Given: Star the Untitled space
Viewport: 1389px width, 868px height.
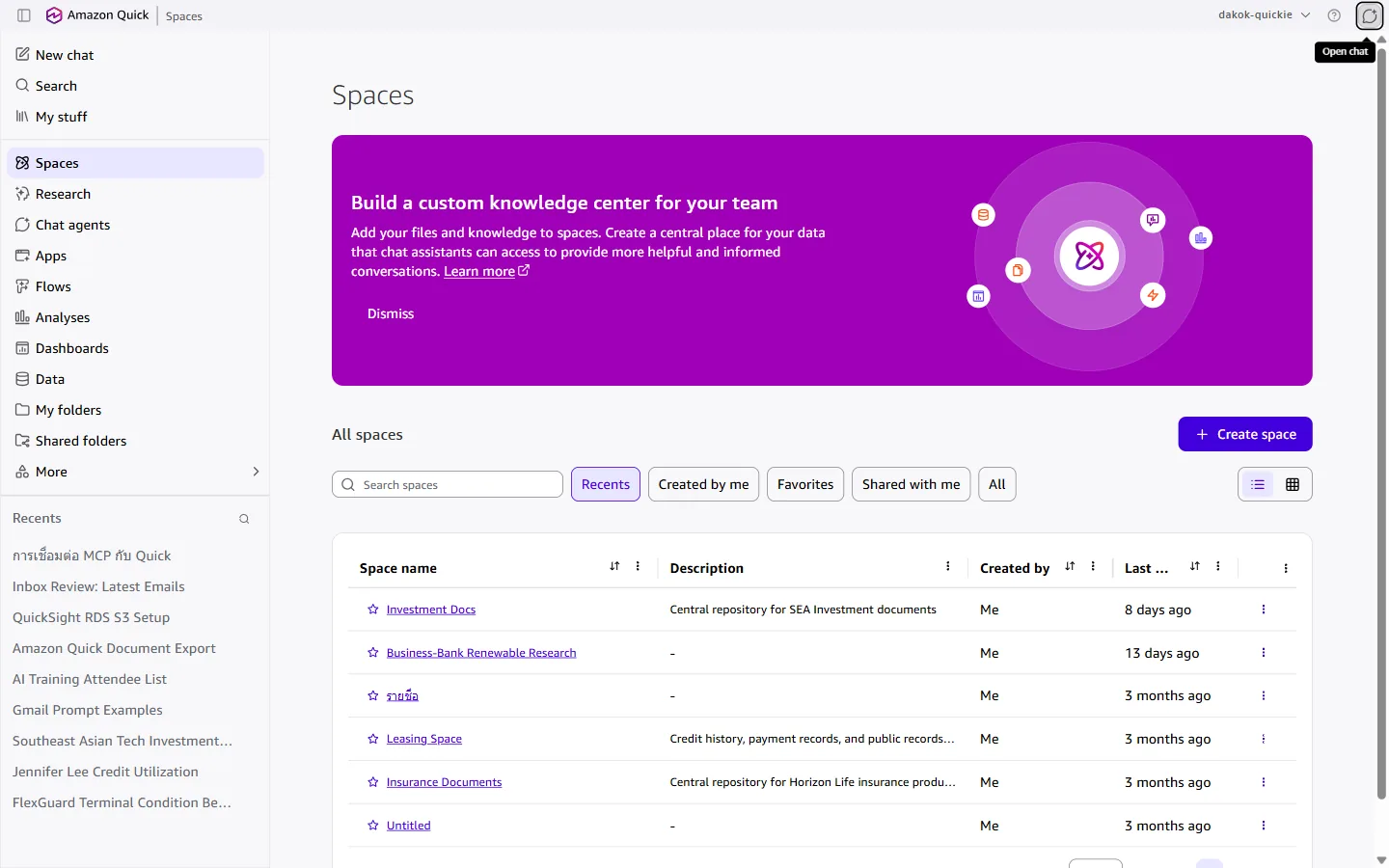Looking at the screenshot, I should 373,826.
